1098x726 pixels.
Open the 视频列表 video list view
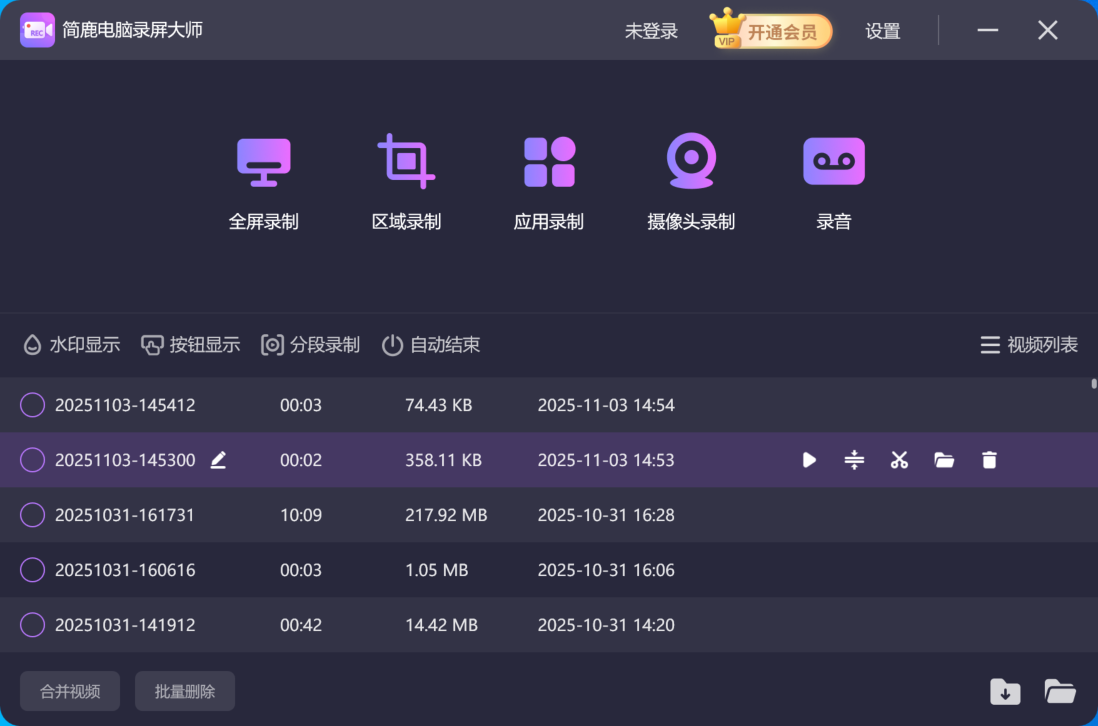tap(1028, 344)
